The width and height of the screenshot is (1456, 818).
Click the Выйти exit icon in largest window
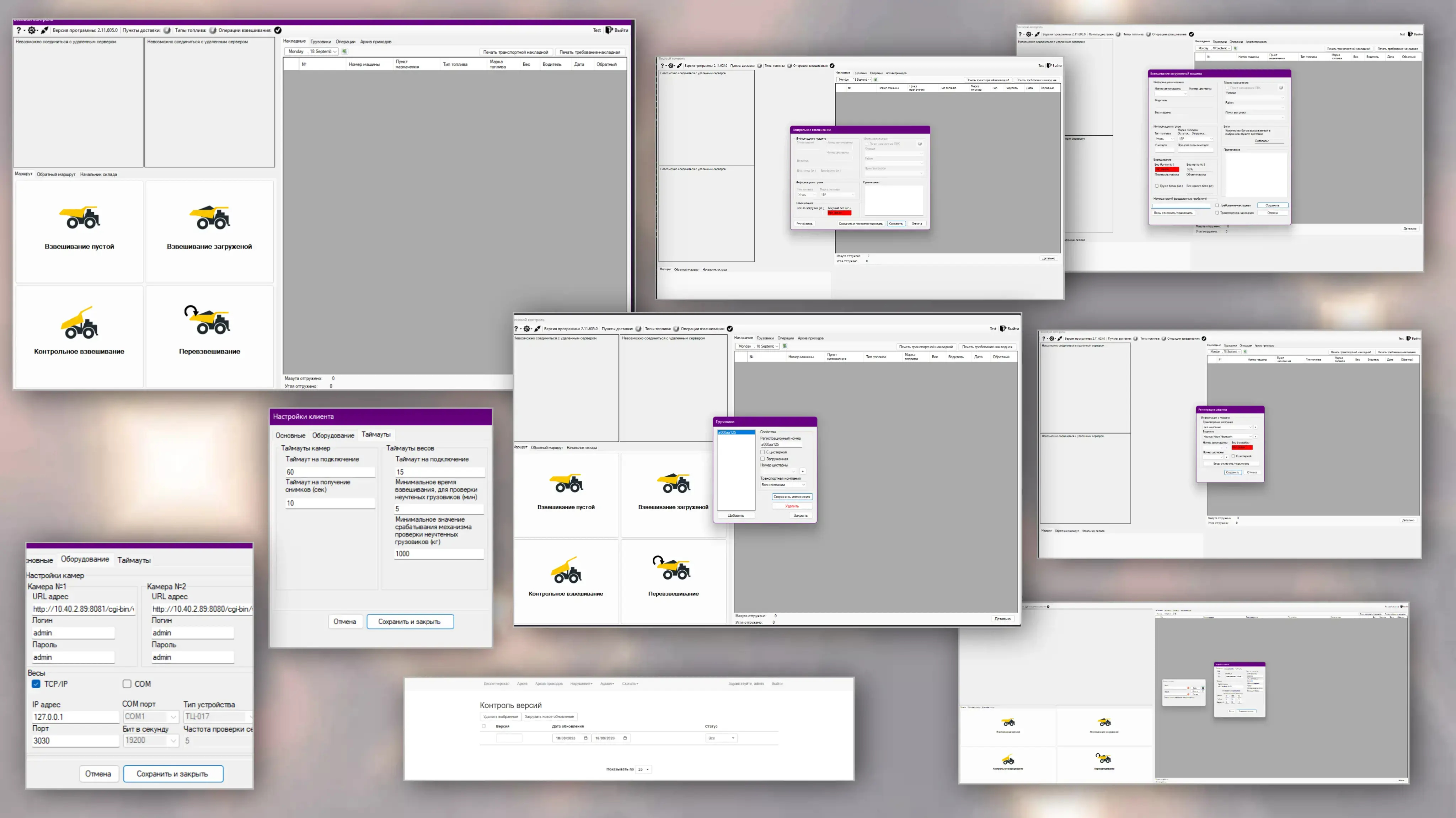tap(609, 31)
